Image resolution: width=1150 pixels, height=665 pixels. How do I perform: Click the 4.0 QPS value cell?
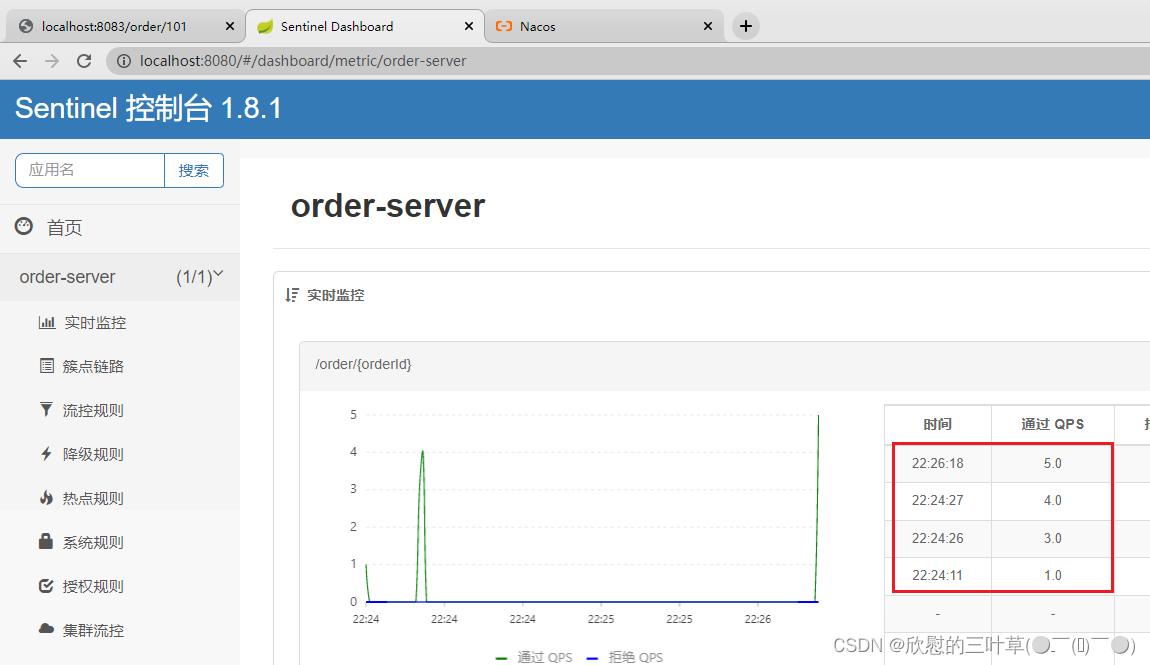1052,501
